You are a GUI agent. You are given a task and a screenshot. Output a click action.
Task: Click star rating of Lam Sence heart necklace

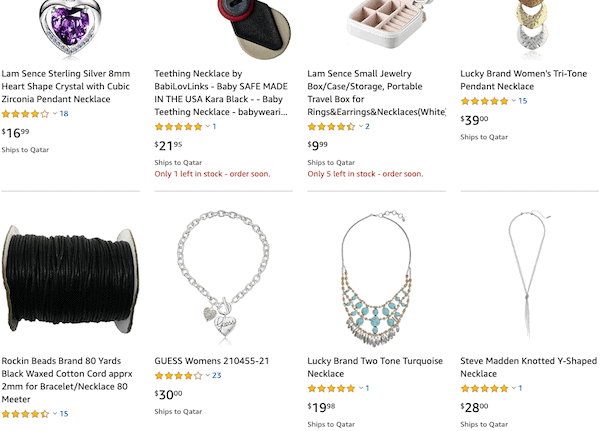[26, 114]
